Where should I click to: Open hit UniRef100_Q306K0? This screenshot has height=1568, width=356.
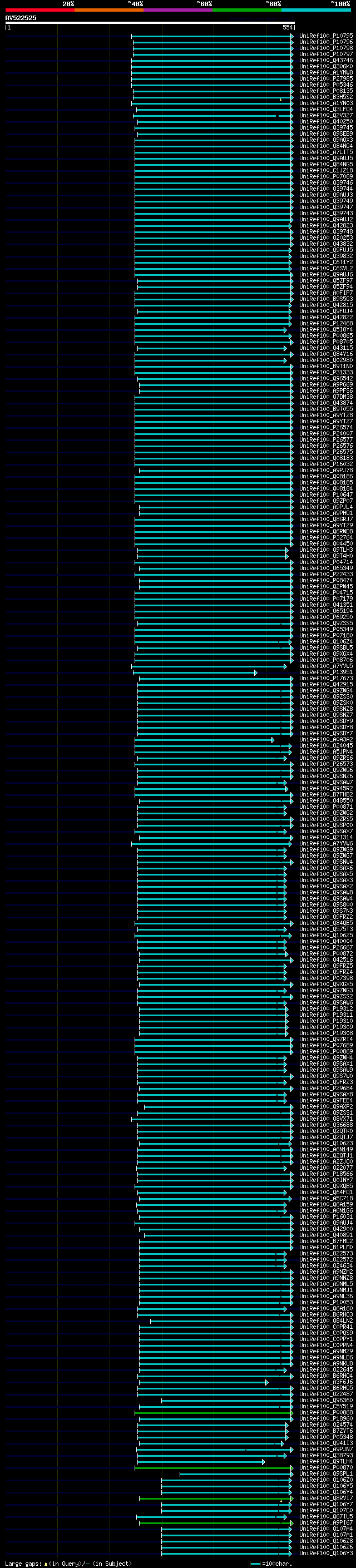click(x=325, y=66)
